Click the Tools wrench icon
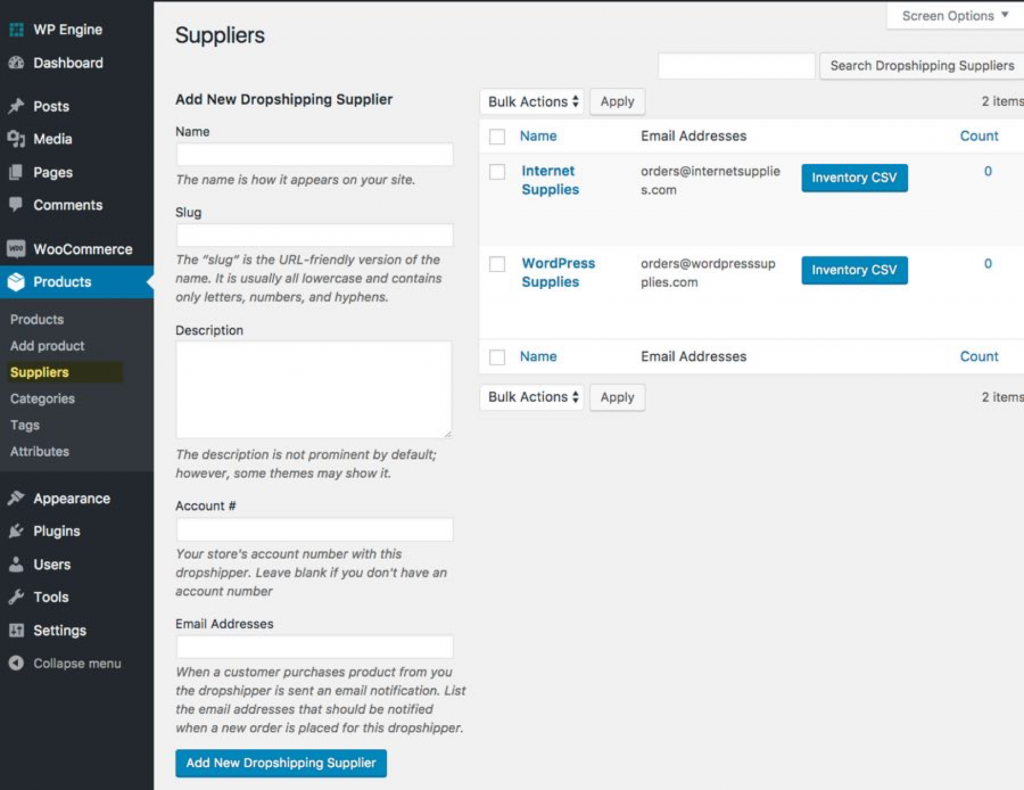The image size is (1024, 790). coord(16,597)
